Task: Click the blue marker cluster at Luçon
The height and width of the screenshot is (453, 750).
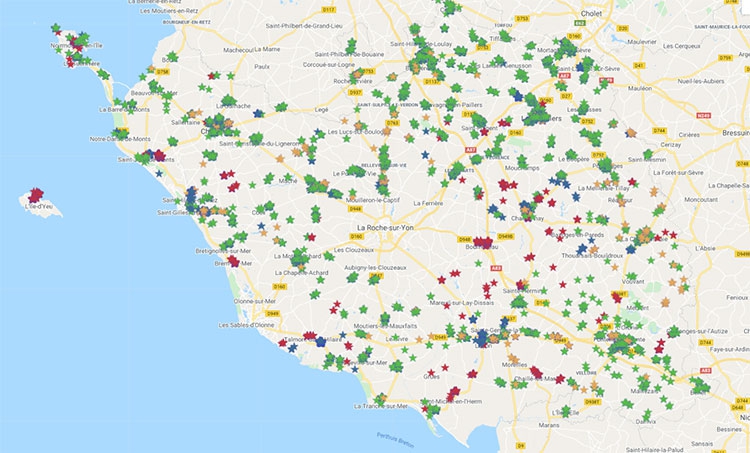Action: (x=481, y=339)
